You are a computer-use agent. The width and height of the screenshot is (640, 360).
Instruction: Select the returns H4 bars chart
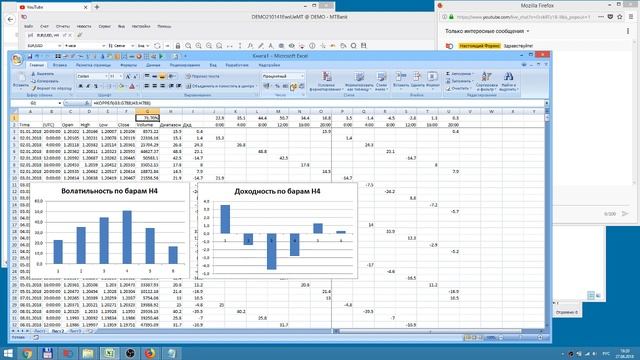coord(277,231)
